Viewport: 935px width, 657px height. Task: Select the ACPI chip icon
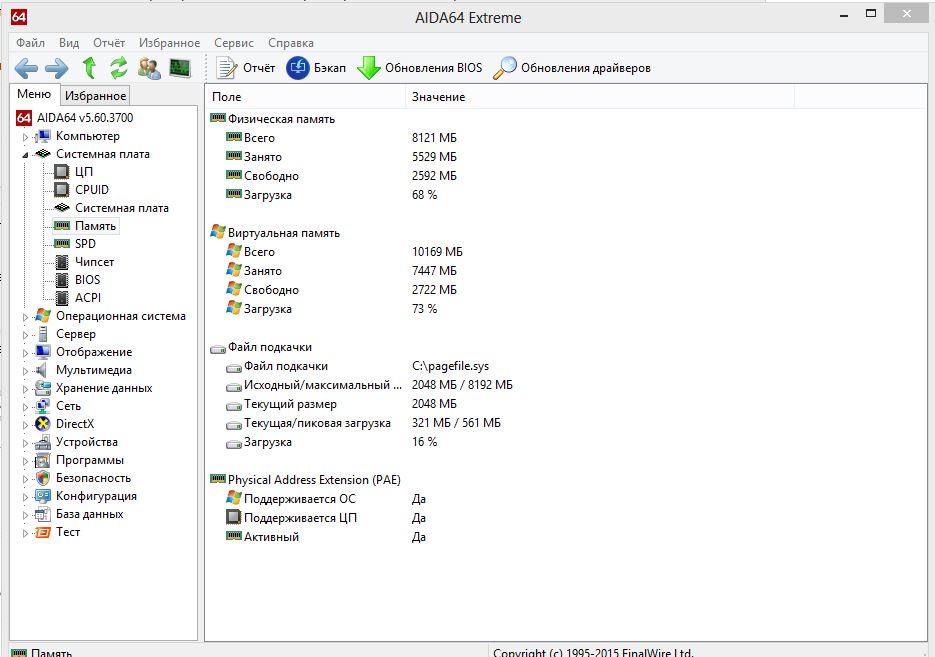[x=61, y=297]
